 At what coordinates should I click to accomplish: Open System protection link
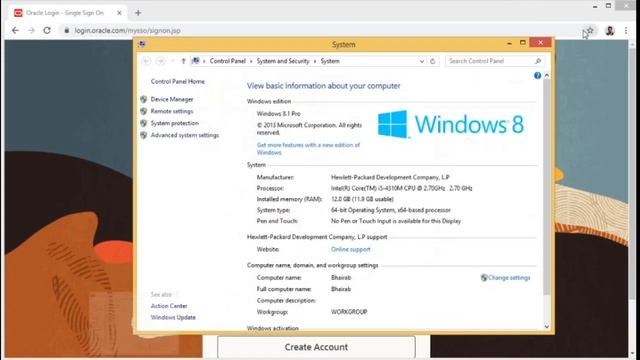(175, 123)
